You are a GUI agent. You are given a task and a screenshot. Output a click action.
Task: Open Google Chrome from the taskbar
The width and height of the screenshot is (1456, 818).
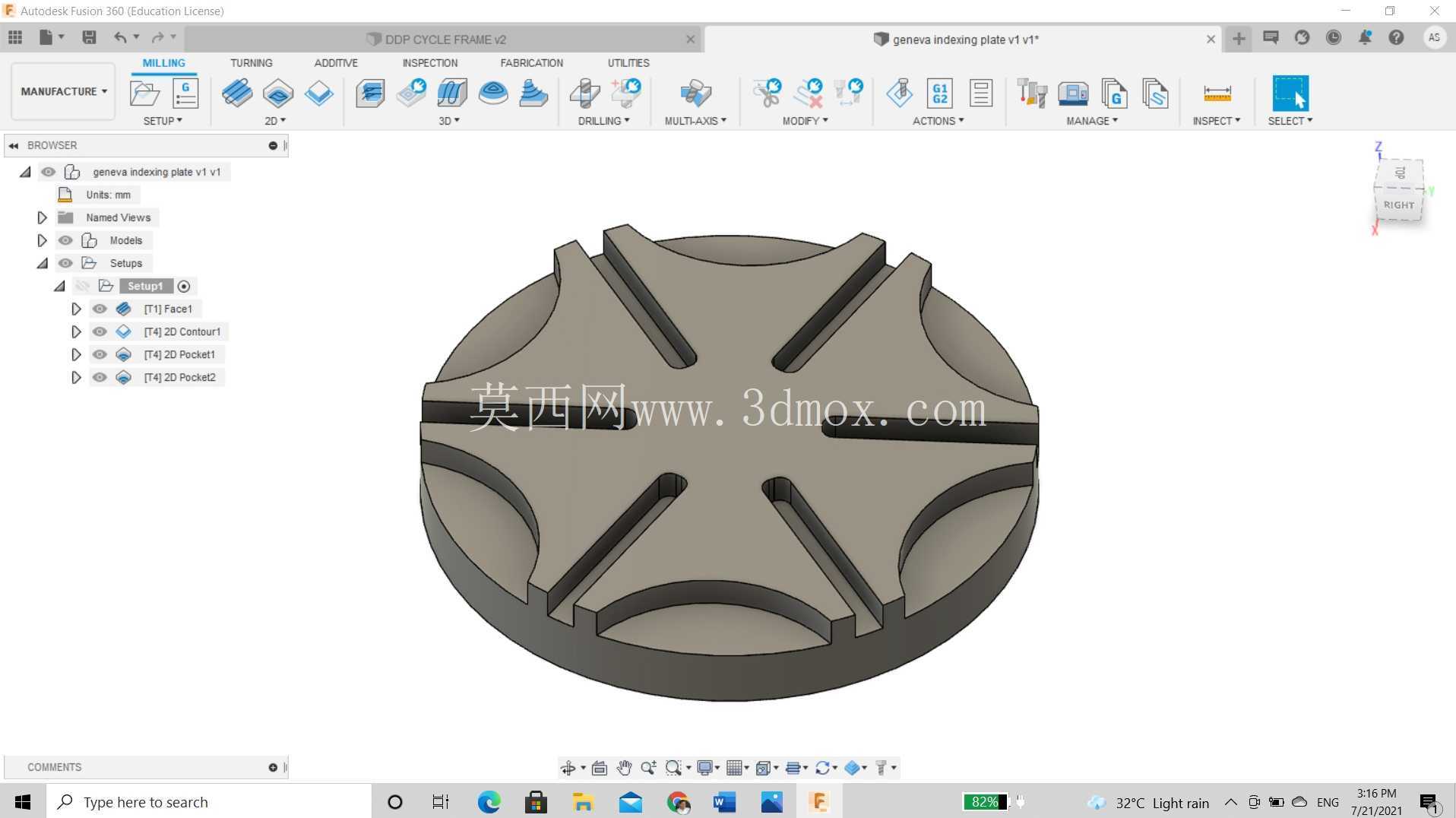tap(678, 802)
